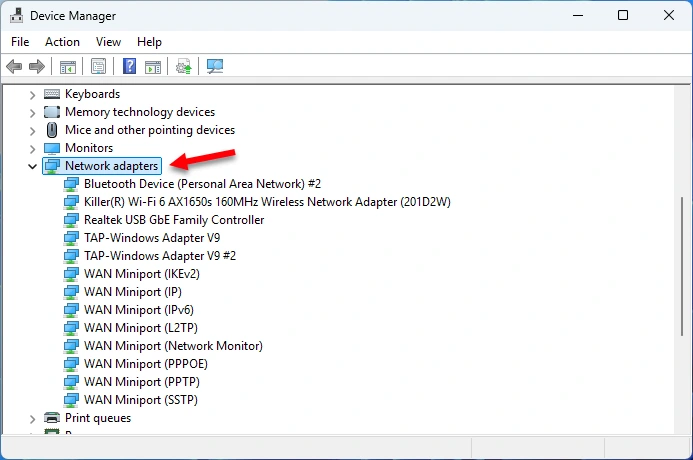
Task: Select Killer(R) Wi-Fi 6 AX1650s adapter text
Action: (267, 202)
